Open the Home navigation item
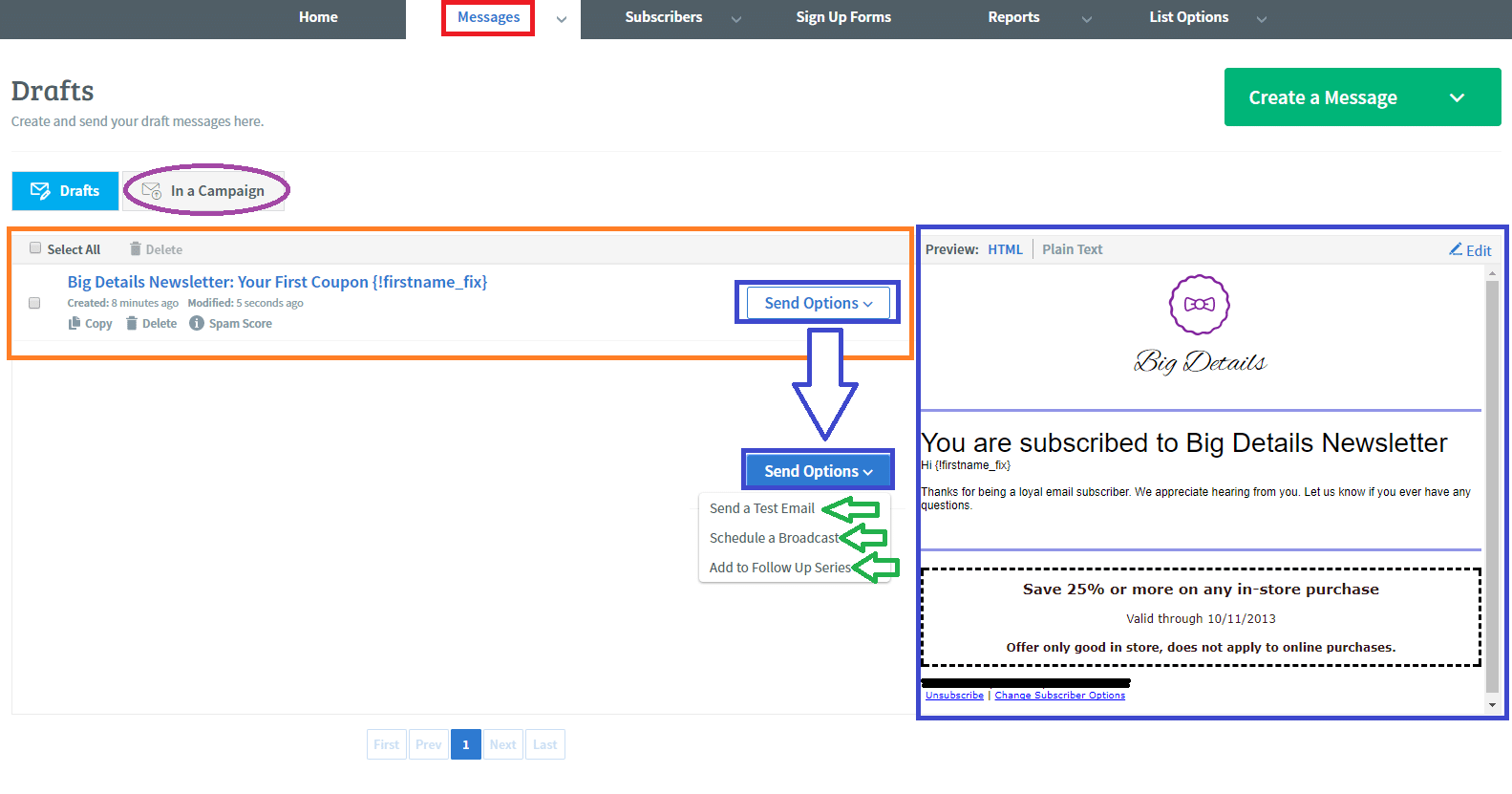Image resolution: width=1512 pixels, height=794 pixels. pos(318,17)
